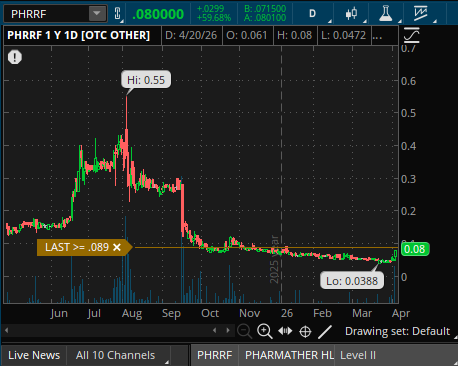The height and width of the screenshot is (366, 458).
Task: Open the Drawing set: Default menu
Action: click(x=397, y=331)
